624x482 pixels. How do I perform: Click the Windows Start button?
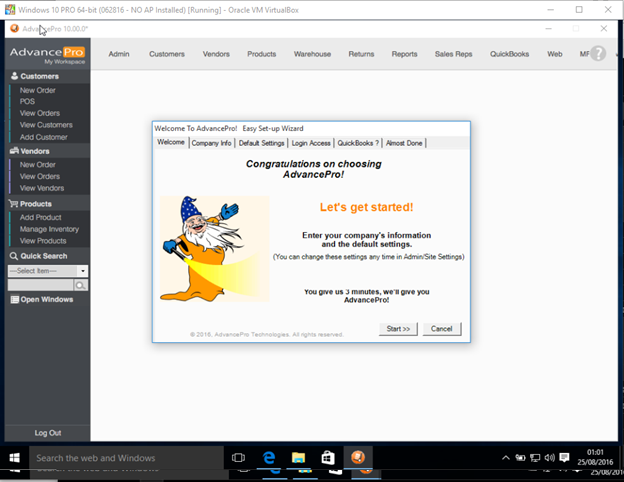[x=14, y=458]
